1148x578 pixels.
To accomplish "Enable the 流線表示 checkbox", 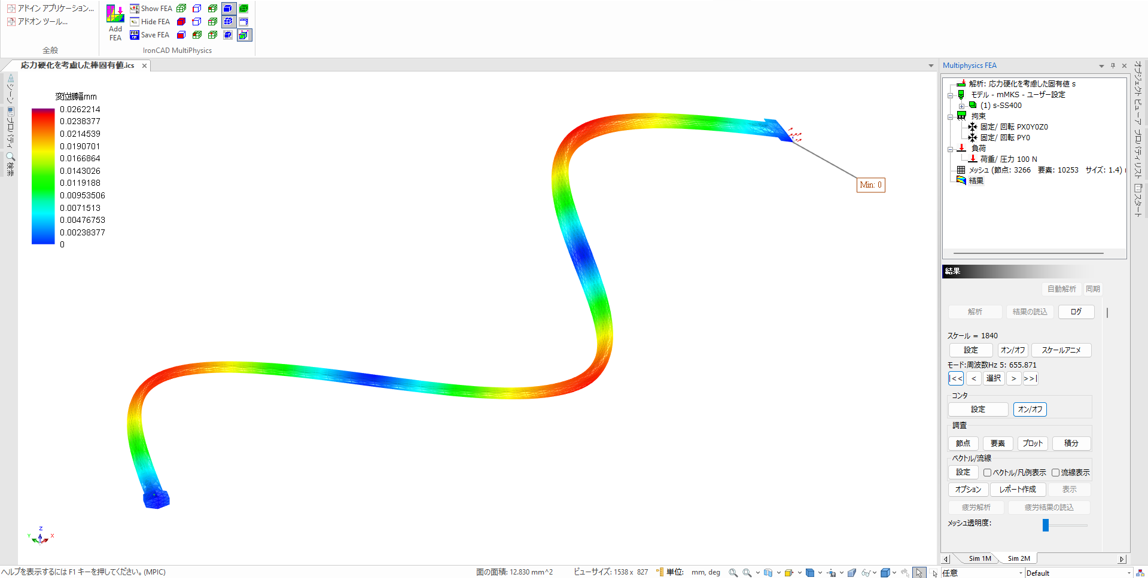I will (x=1055, y=473).
